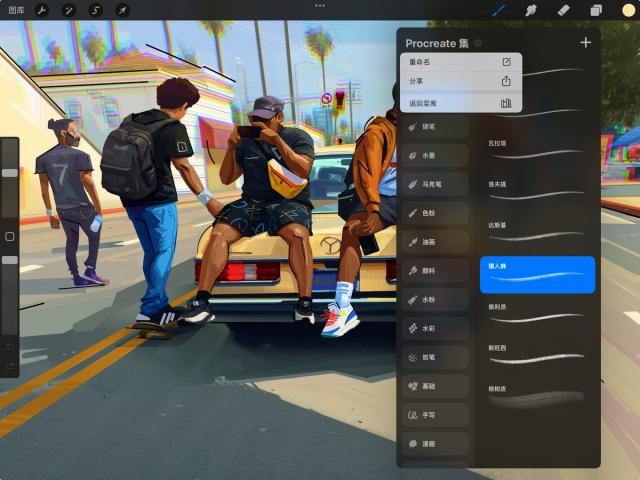Screen dimensions: 640x480
Task: Activate the Transform arrow tool
Action: pos(122,10)
